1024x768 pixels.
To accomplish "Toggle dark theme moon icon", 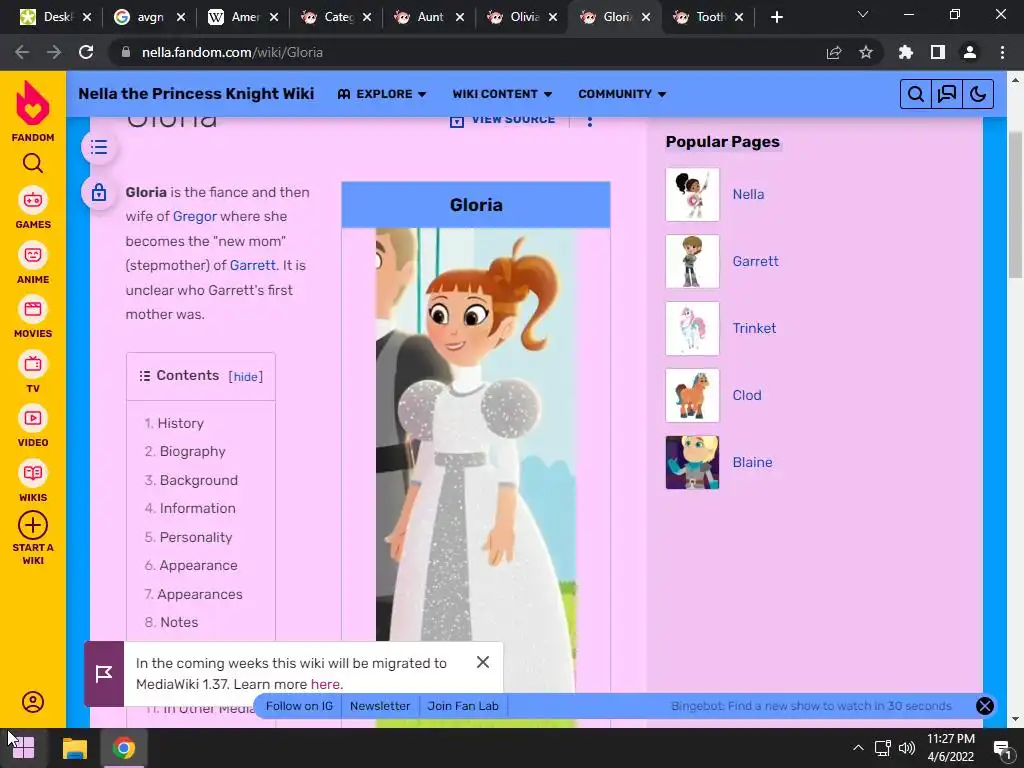I will pyautogui.click(x=978, y=94).
